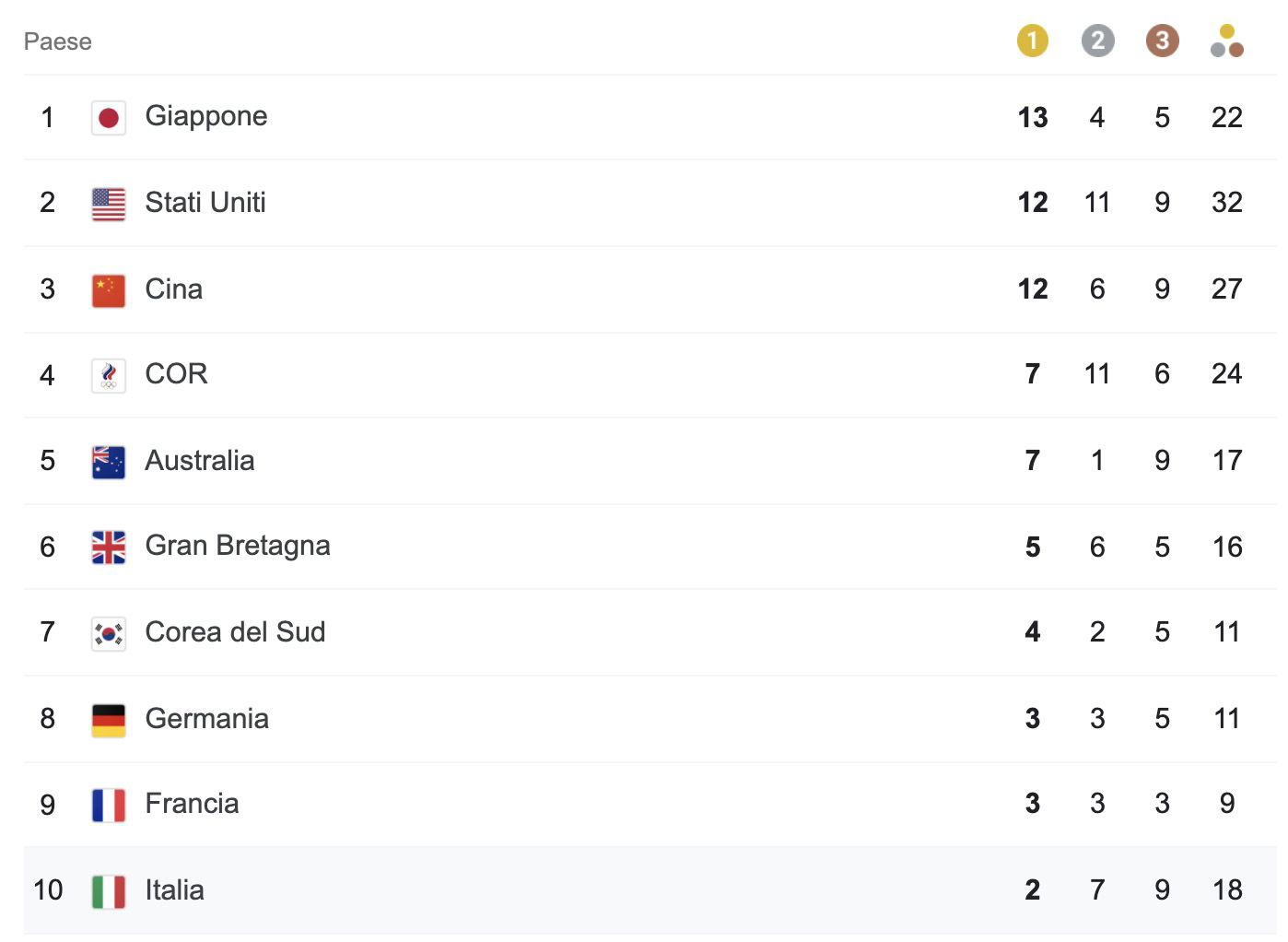This screenshot has width=1288, height=942.
Task: Click the Australia flag icon
Action: pos(109,462)
